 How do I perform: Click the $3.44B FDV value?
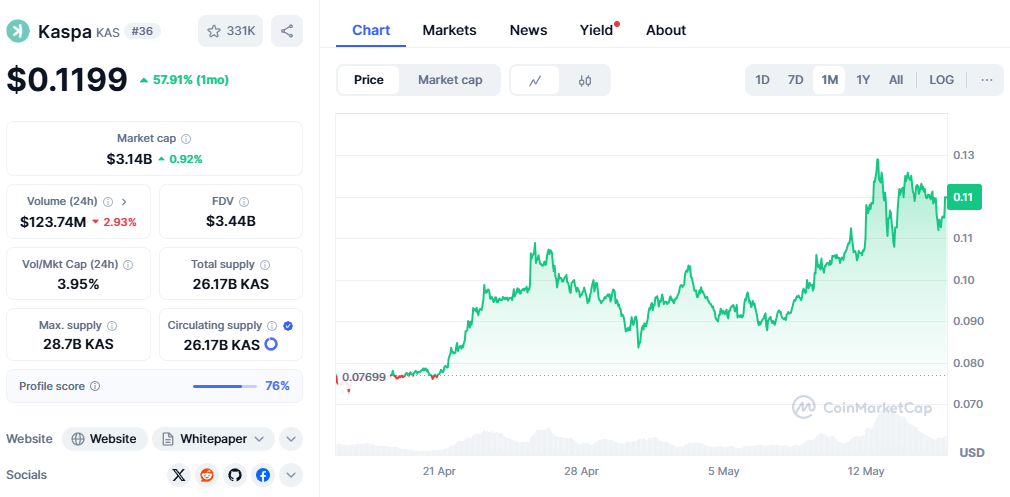[231, 221]
